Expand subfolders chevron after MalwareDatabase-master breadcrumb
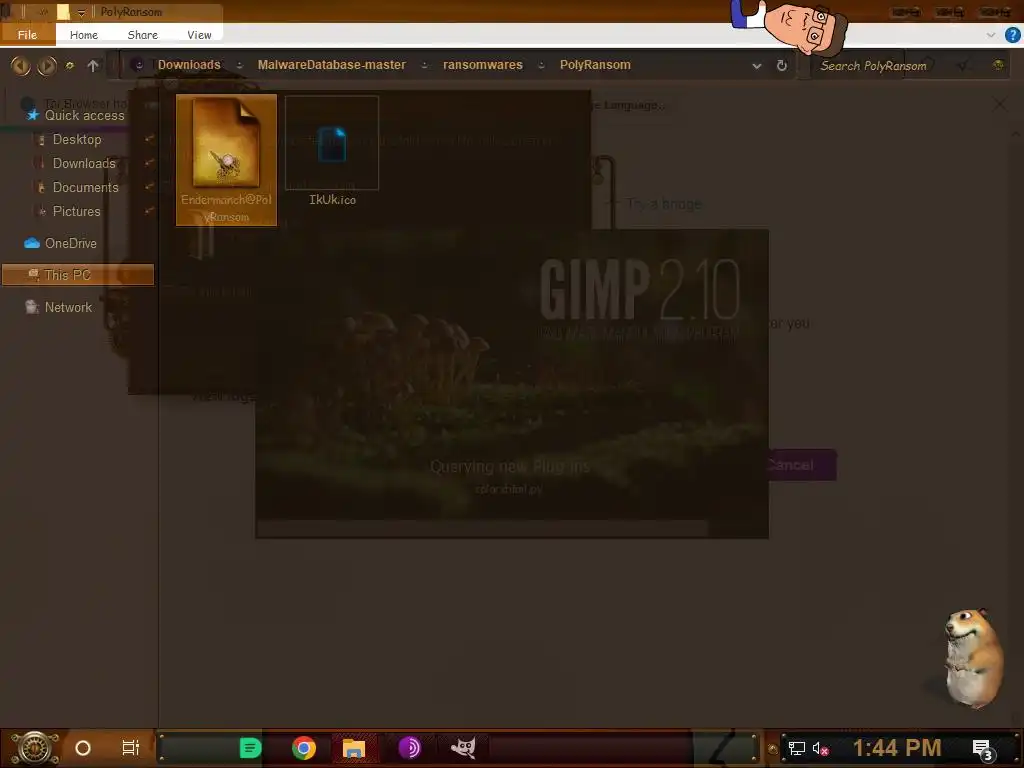The width and height of the screenshot is (1024, 768). tap(424, 65)
